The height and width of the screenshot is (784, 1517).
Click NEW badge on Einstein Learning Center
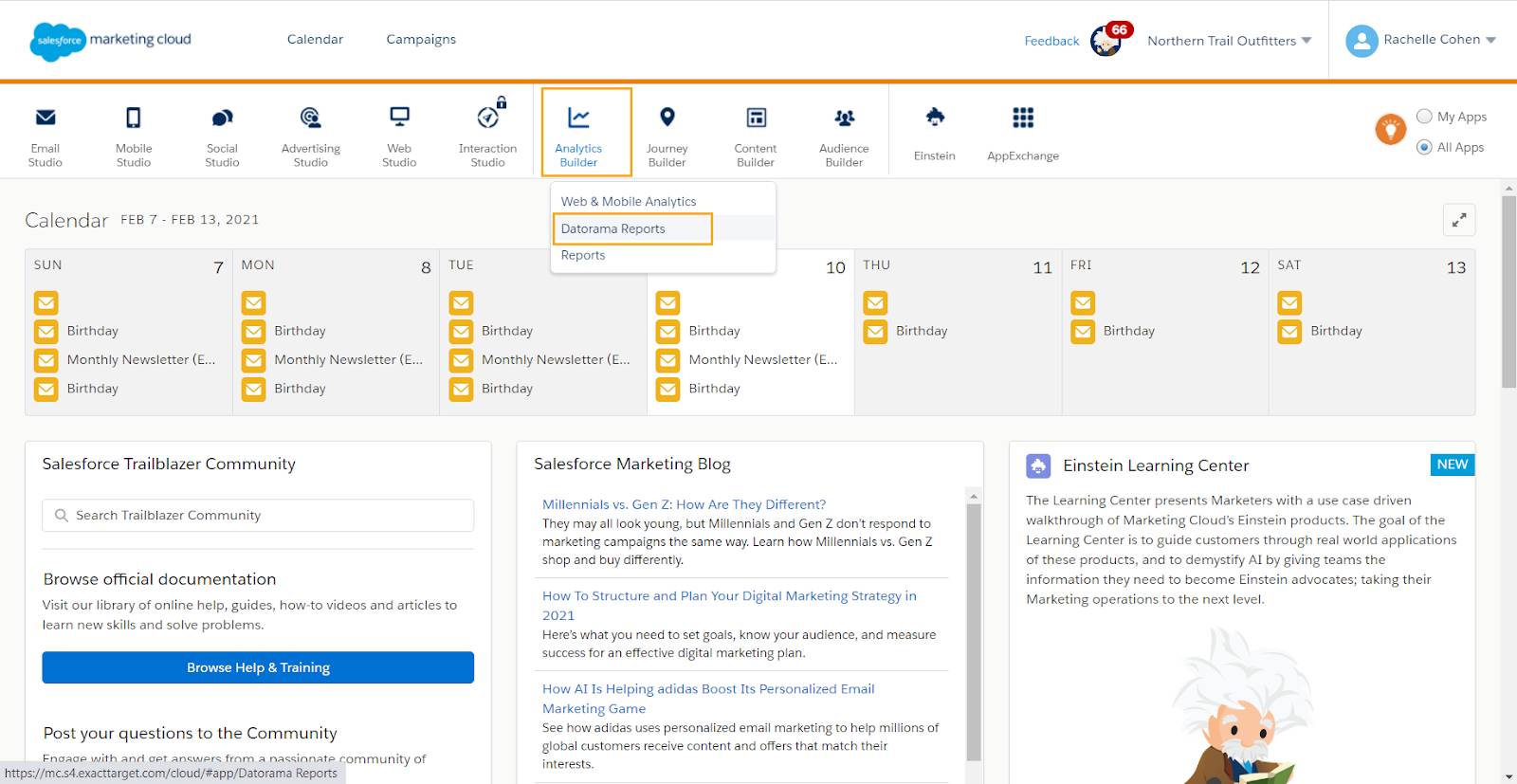[1452, 465]
